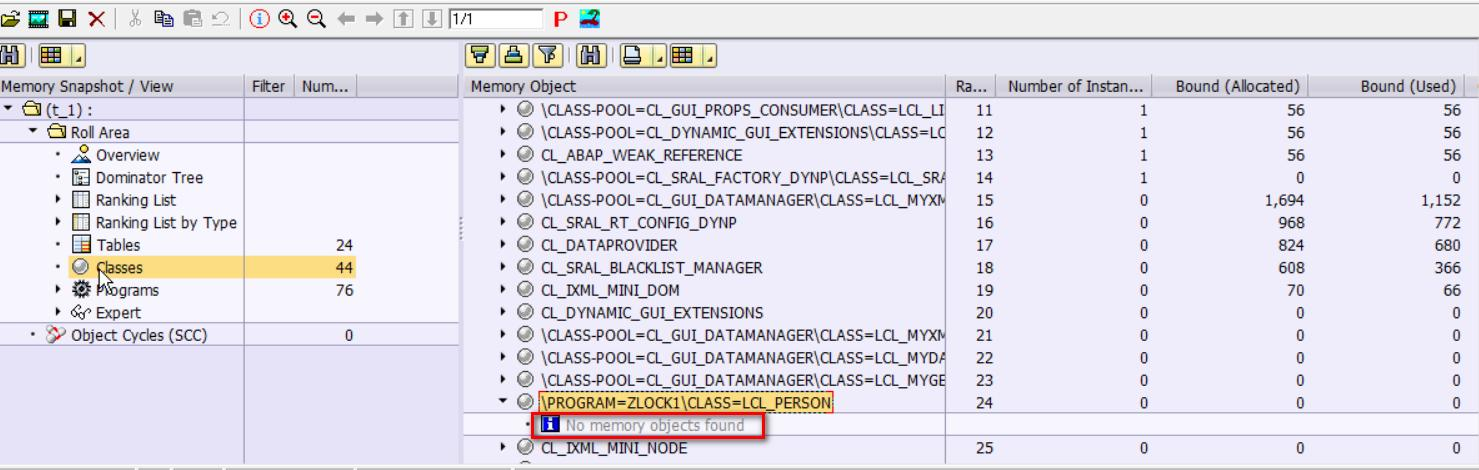The image size is (1479, 470).
Task: Expand the CL_IXML_MINI_NODE row
Action: tap(504, 449)
